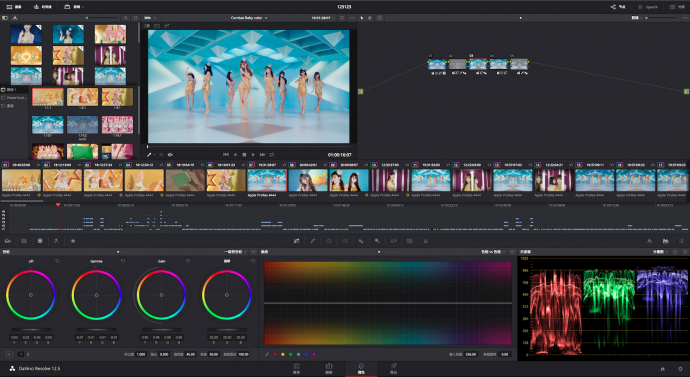
Task: Reset the Gain color wheel
Action: (188, 261)
